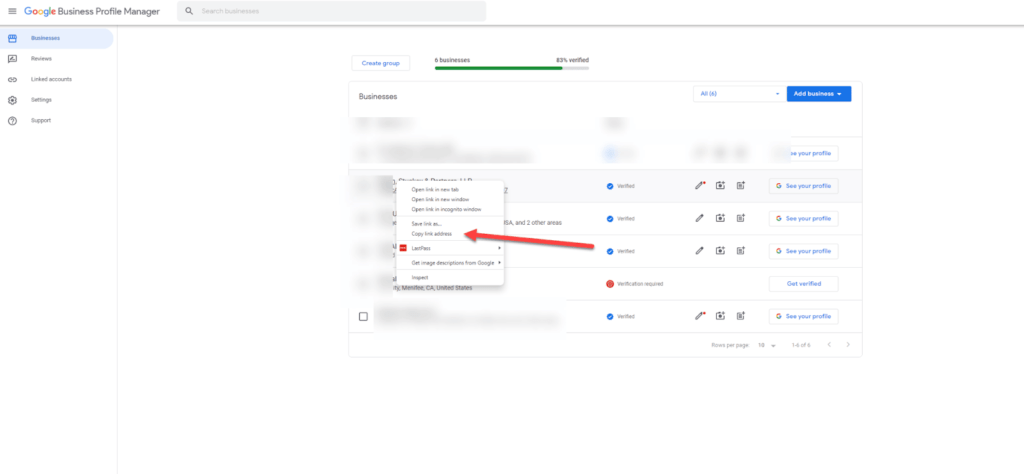This screenshot has height=474, width=1024.
Task: Click the edit pencil icon in the last row
Action: pyautogui.click(x=700, y=316)
